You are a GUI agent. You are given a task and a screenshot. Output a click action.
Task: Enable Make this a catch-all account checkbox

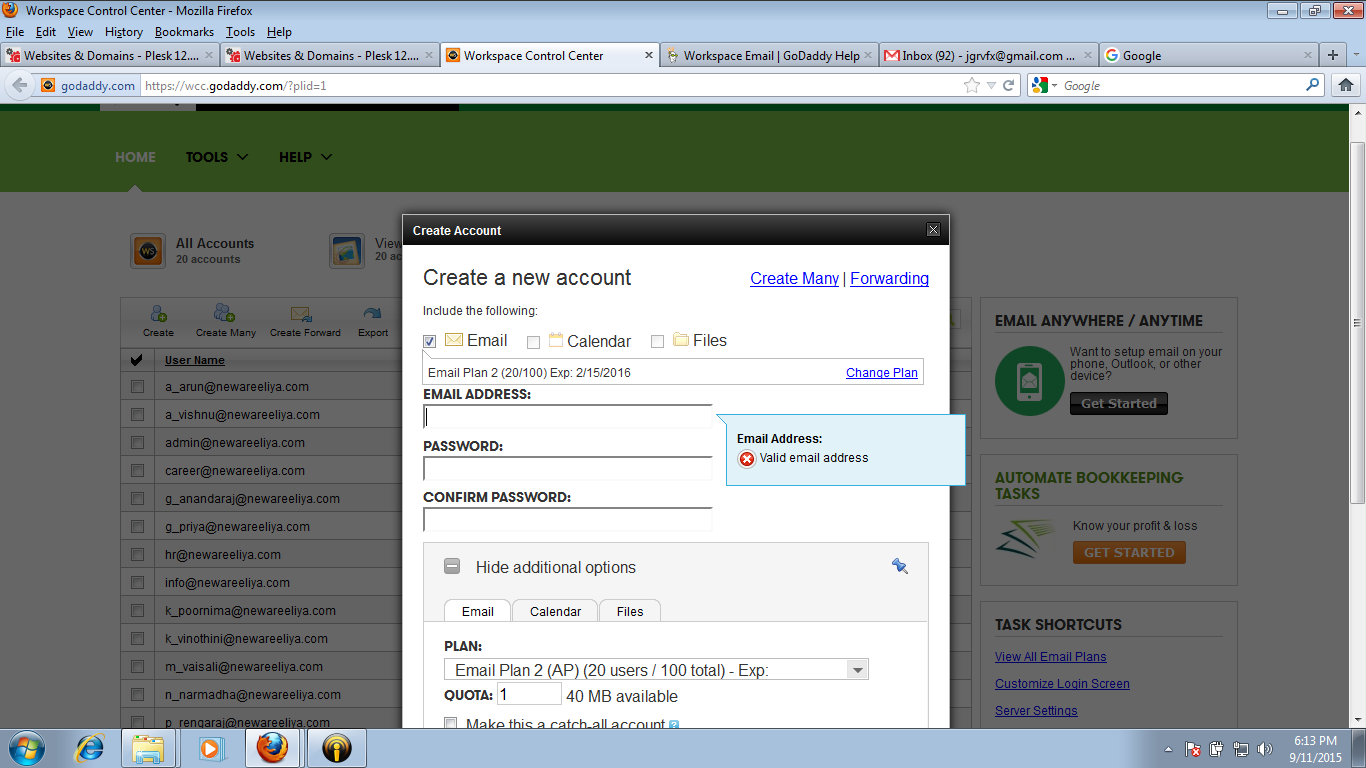pos(451,724)
